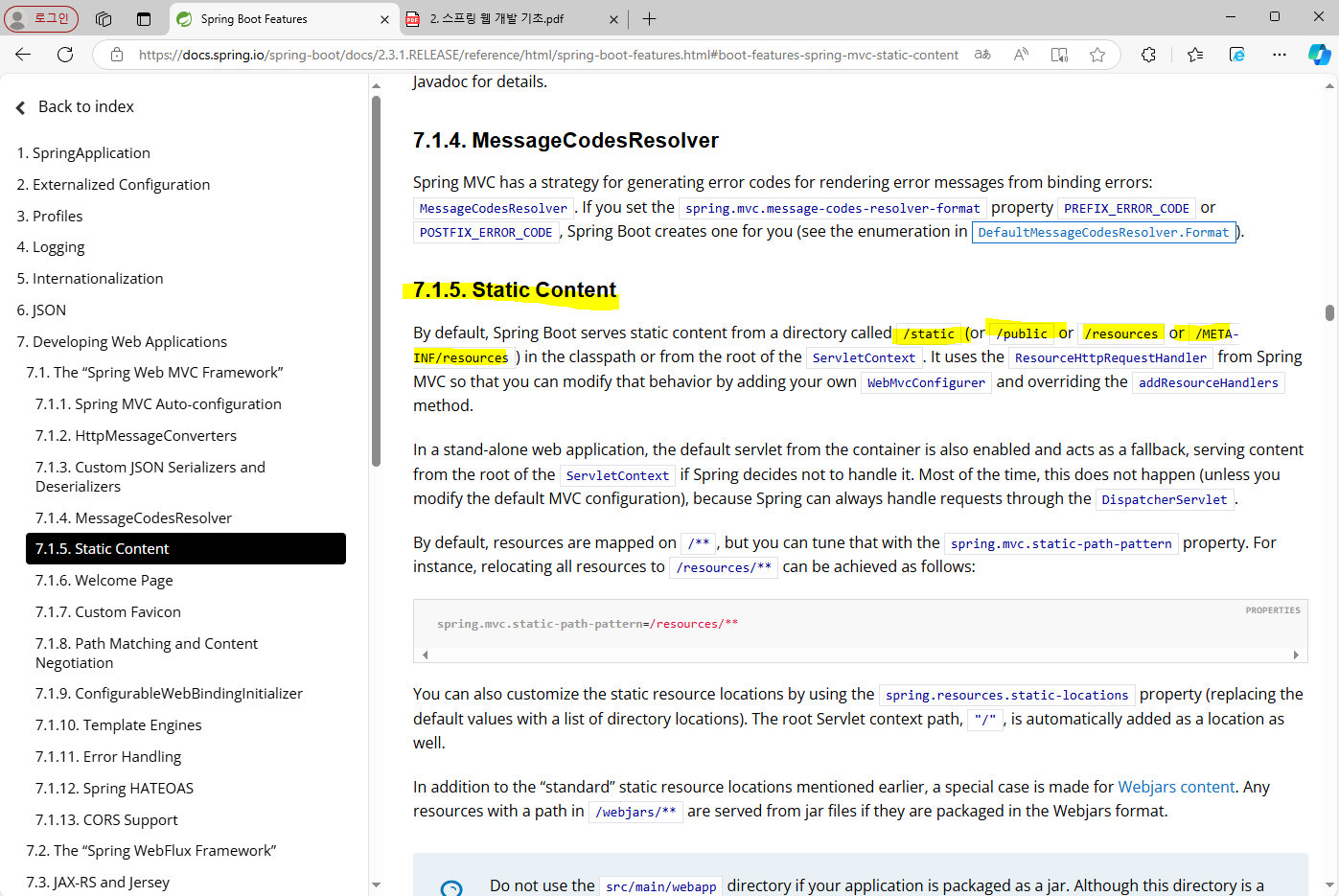This screenshot has height=896, width=1339.
Task: Open the extensions puzzle icon
Action: [1148, 55]
